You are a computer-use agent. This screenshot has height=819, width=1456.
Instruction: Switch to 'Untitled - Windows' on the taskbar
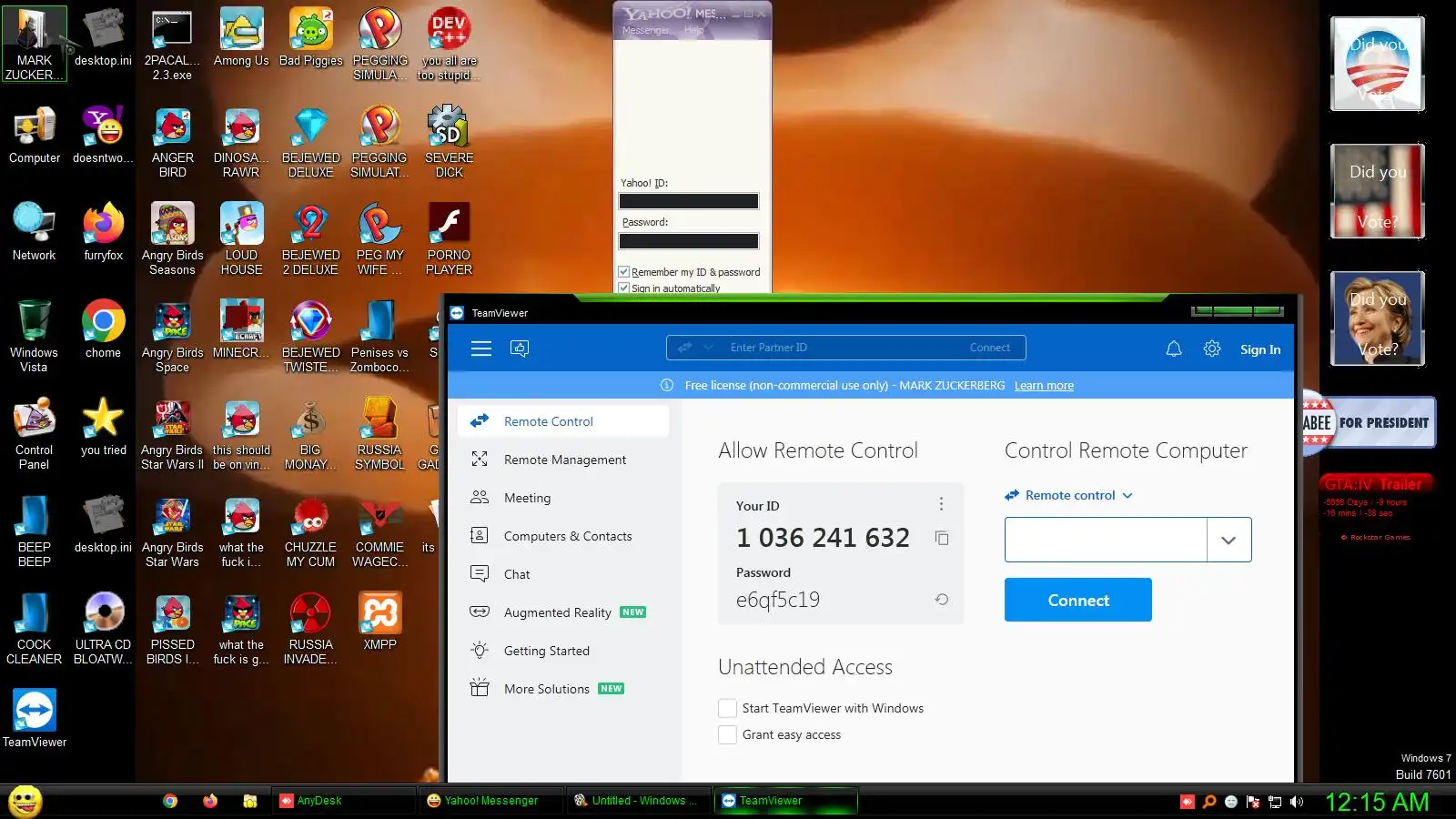point(638,801)
